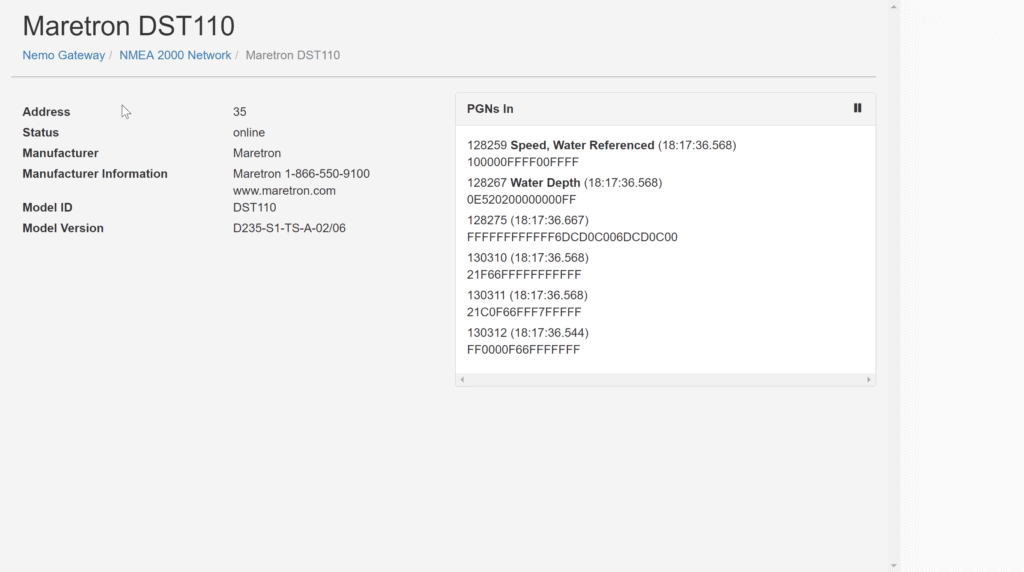Click the page scrollbar up arrow
Image resolution: width=1024 pixels, height=572 pixels.
pos(893,7)
